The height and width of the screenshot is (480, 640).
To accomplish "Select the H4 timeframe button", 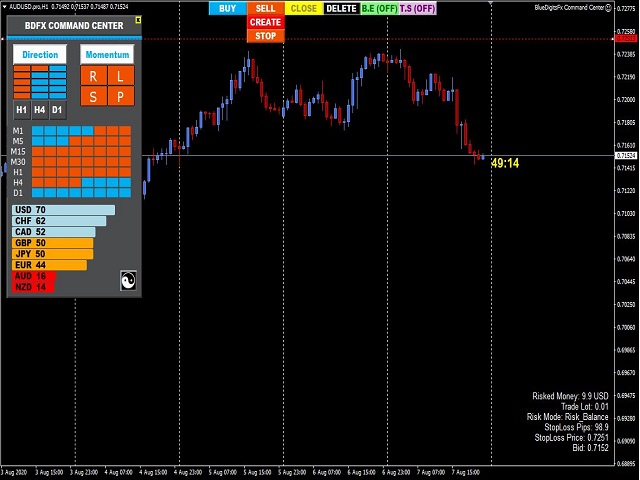I will pyautogui.click(x=40, y=110).
